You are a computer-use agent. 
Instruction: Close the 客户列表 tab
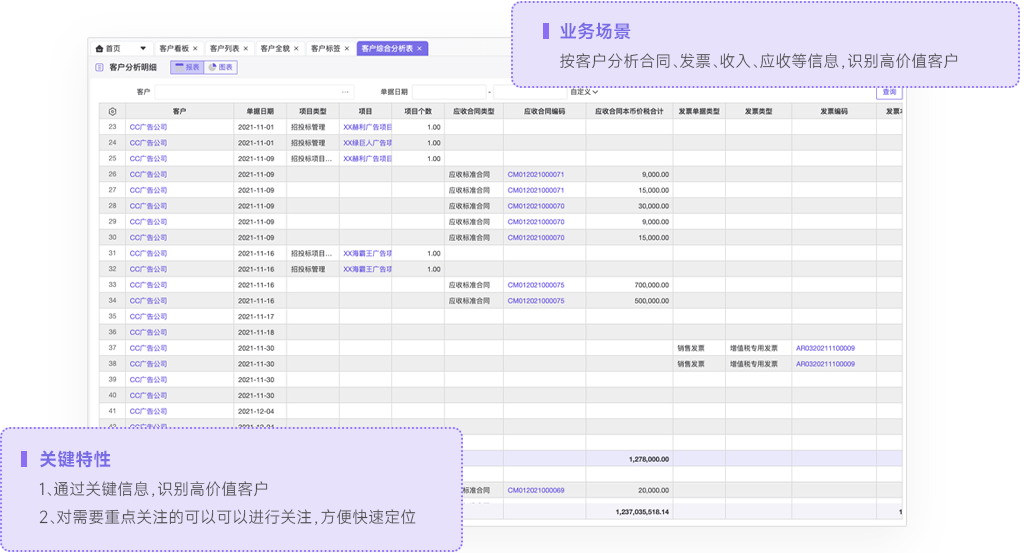246,48
